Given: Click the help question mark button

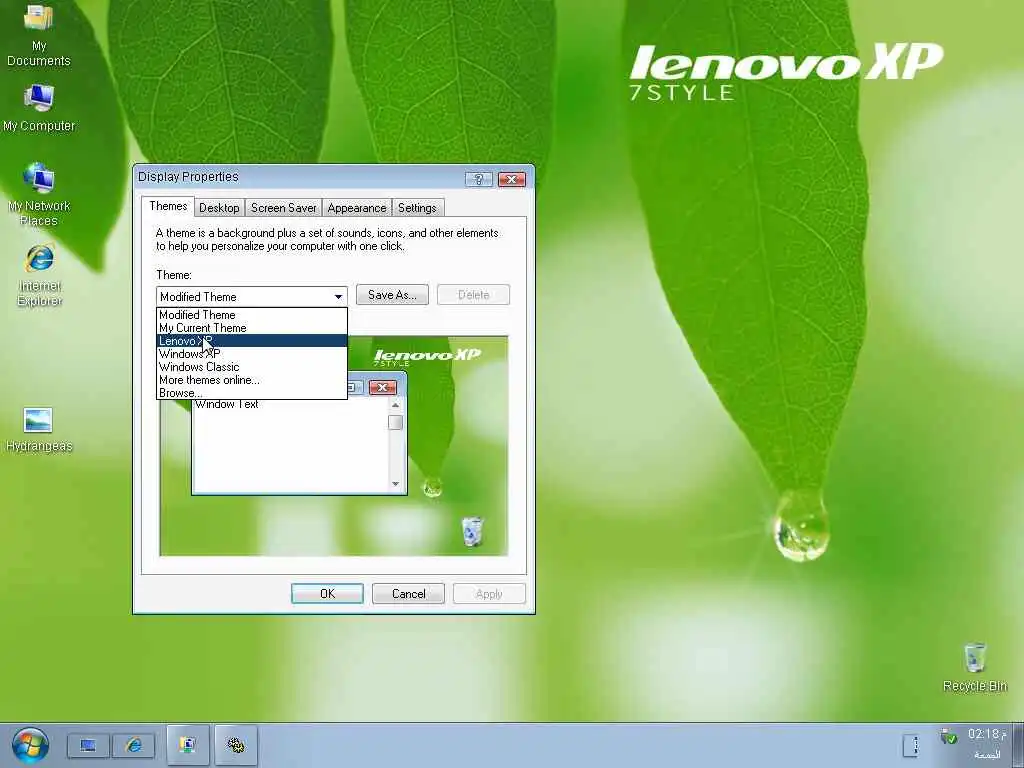Looking at the screenshot, I should (x=479, y=179).
